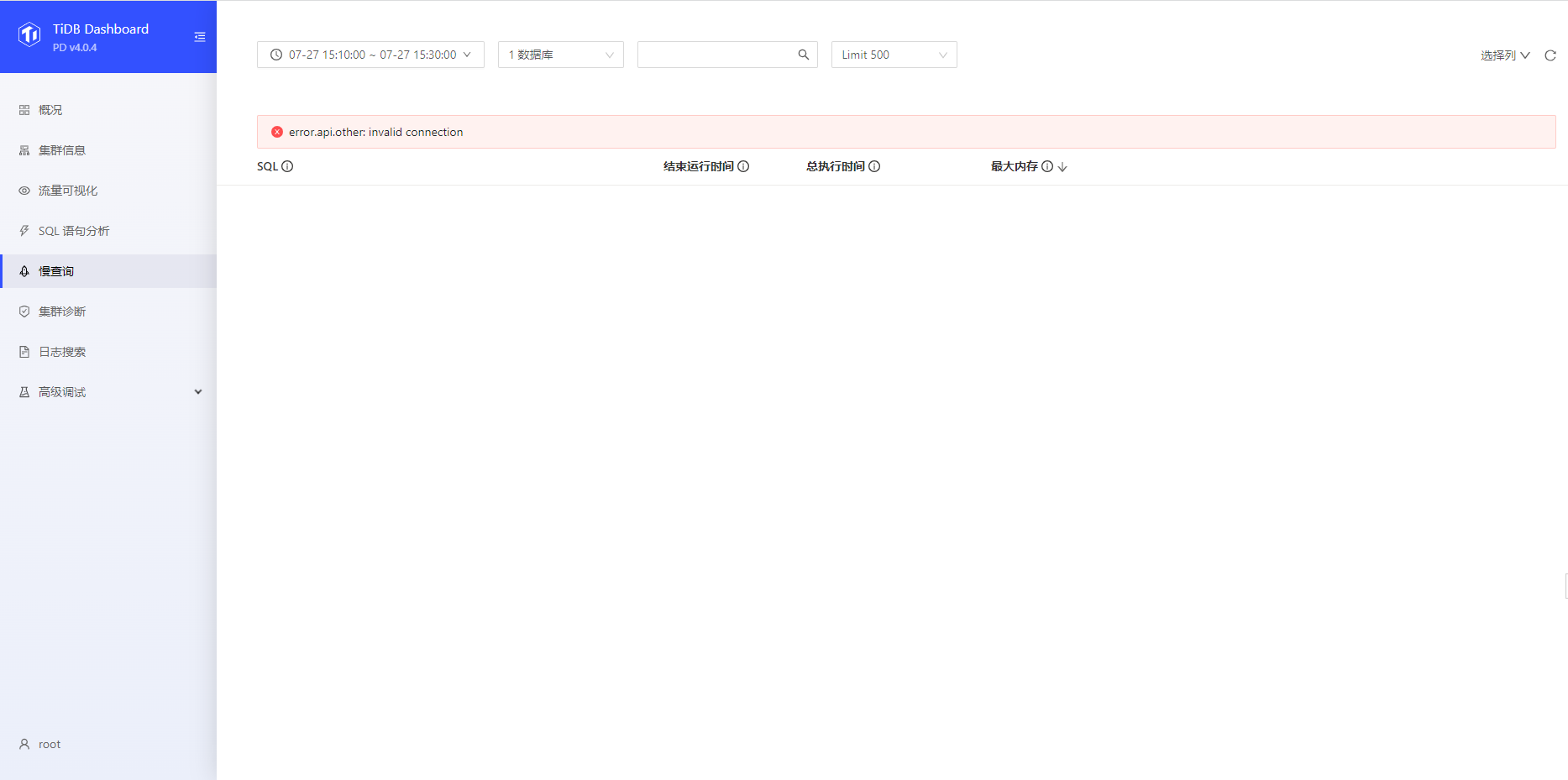This screenshot has height=780, width=1568.
Task: Click the 概况 grid icon in sidebar
Action: (24, 110)
